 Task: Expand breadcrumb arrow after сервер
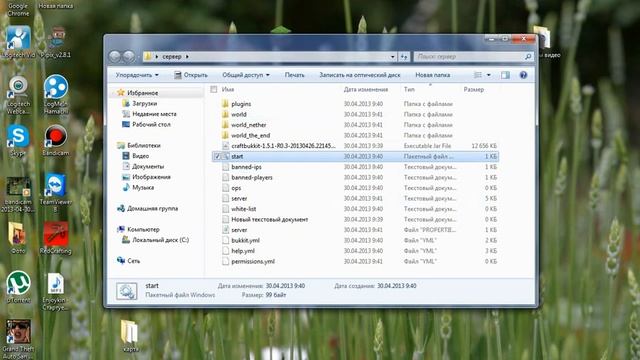(187, 57)
